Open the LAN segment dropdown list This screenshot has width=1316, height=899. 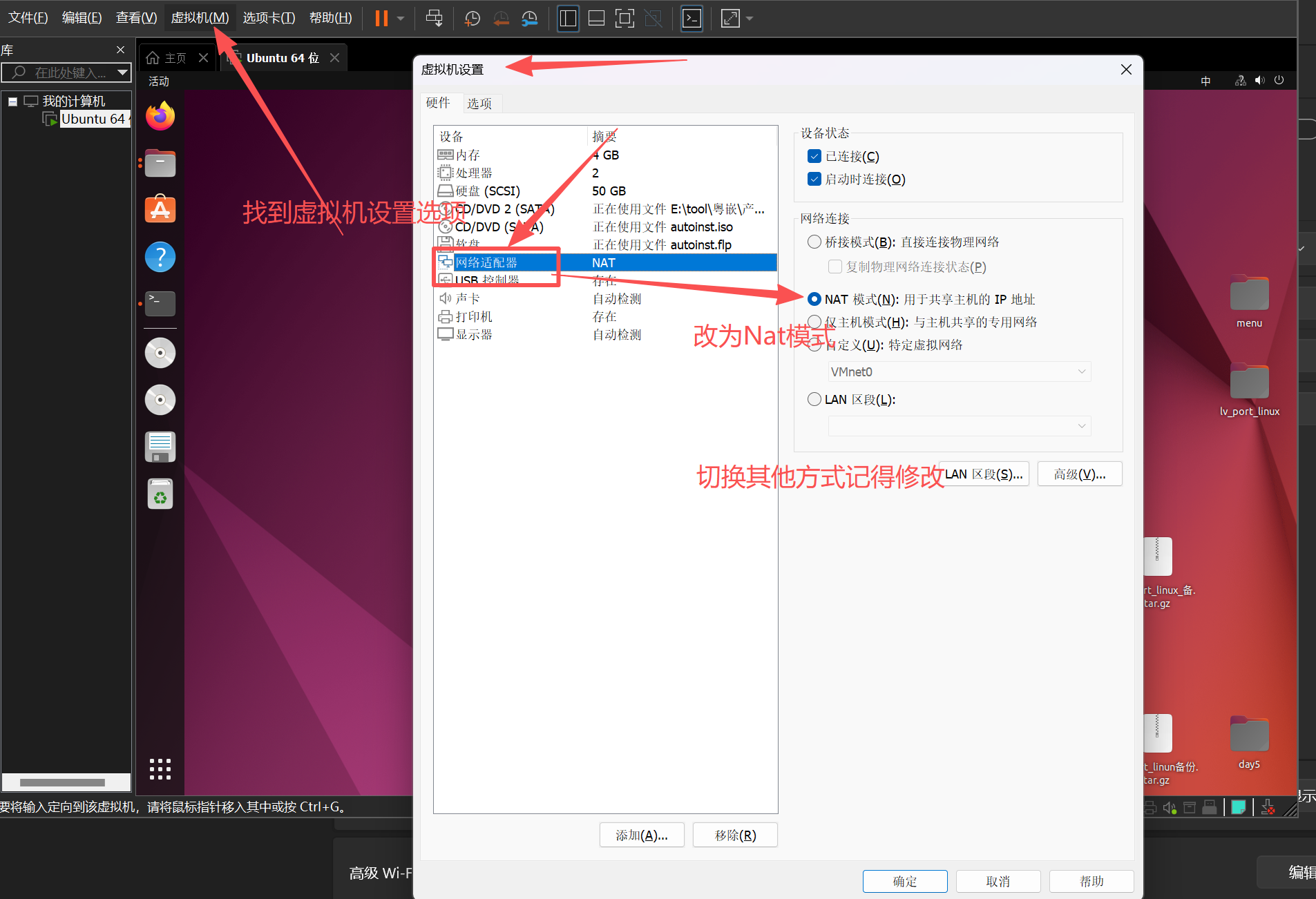(x=959, y=426)
